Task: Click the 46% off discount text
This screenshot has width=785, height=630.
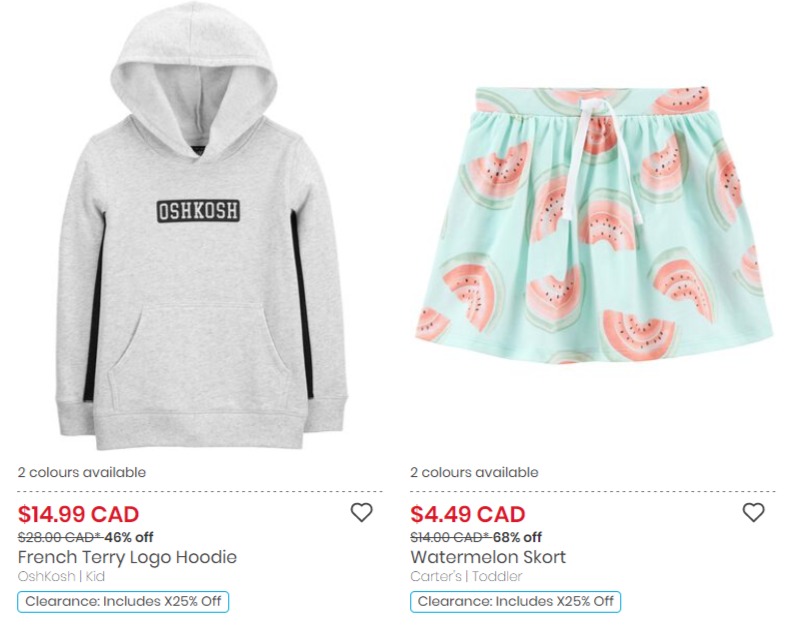Action: (129, 537)
